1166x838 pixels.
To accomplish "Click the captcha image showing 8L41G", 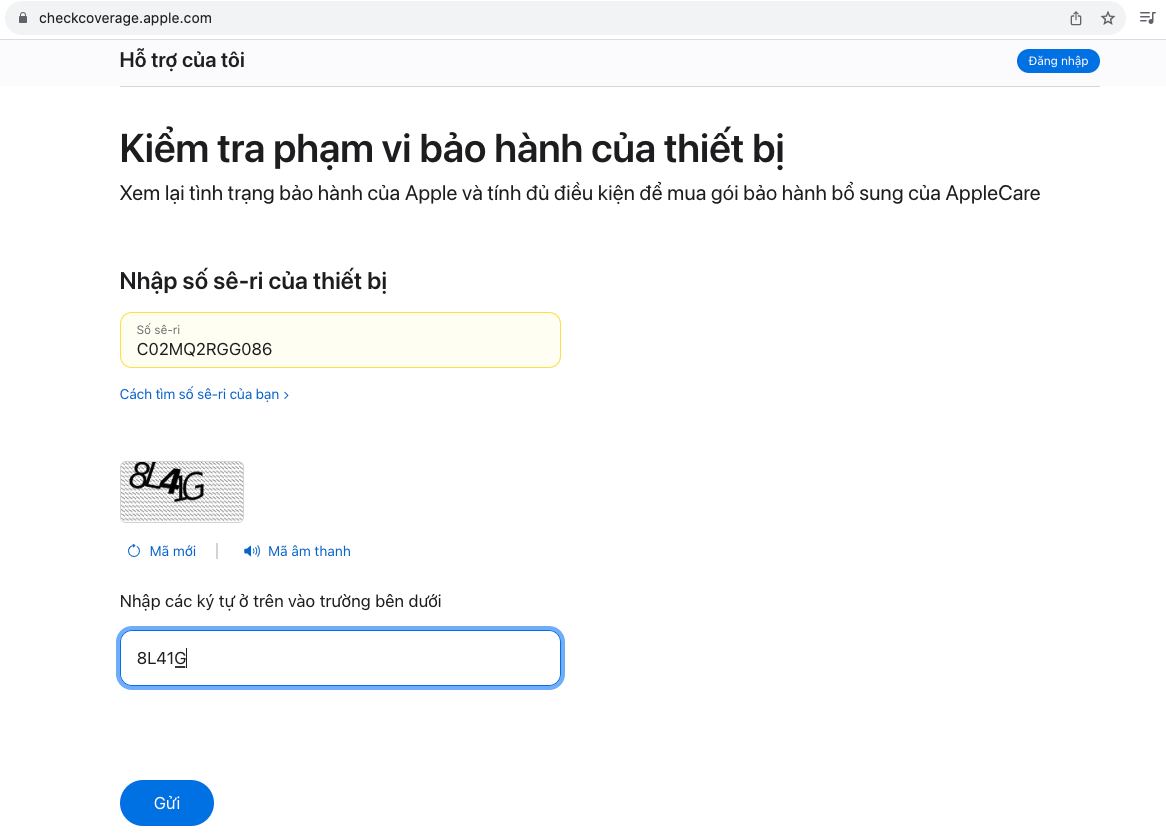I will click(182, 491).
